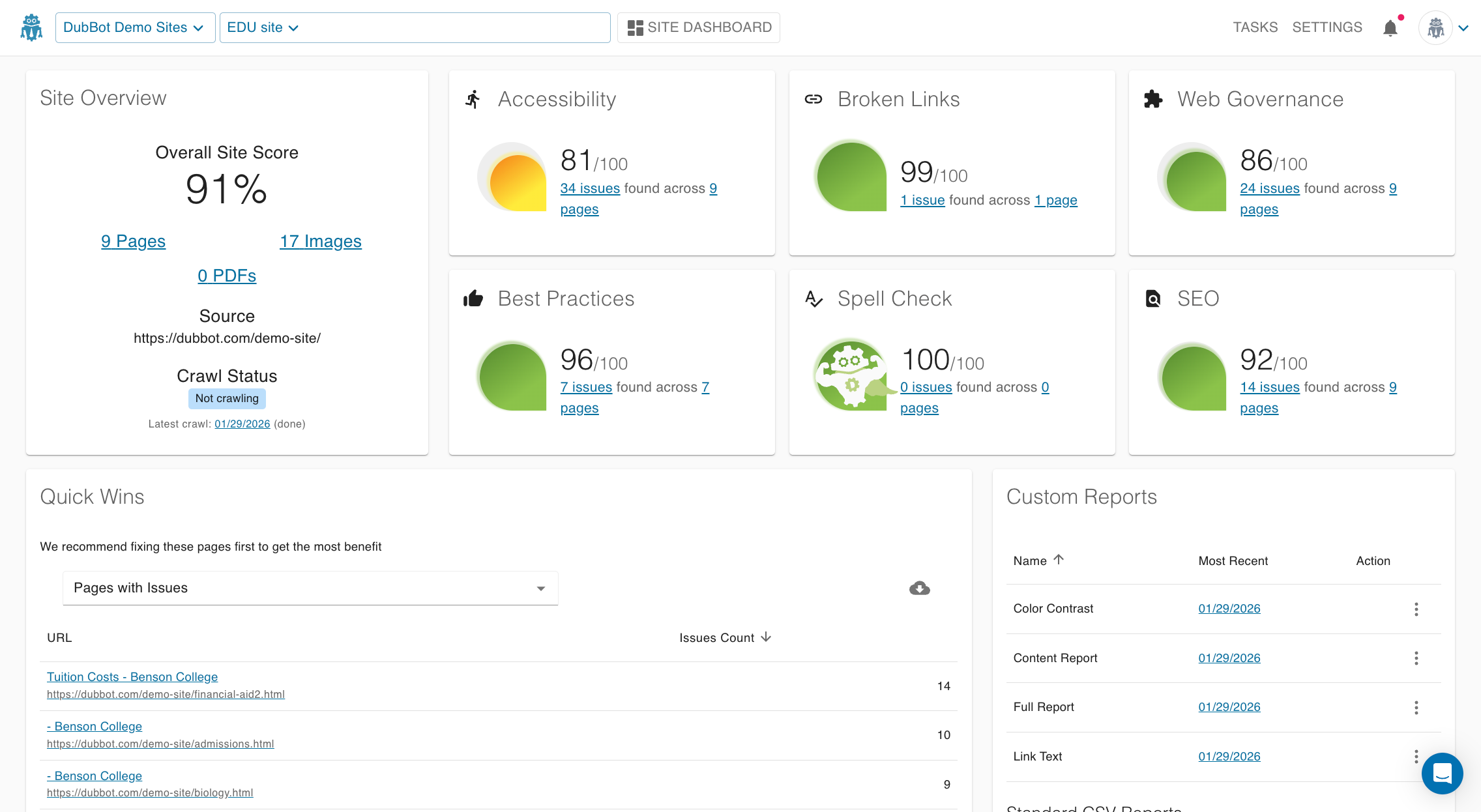Open the notifications bell

click(x=1390, y=28)
